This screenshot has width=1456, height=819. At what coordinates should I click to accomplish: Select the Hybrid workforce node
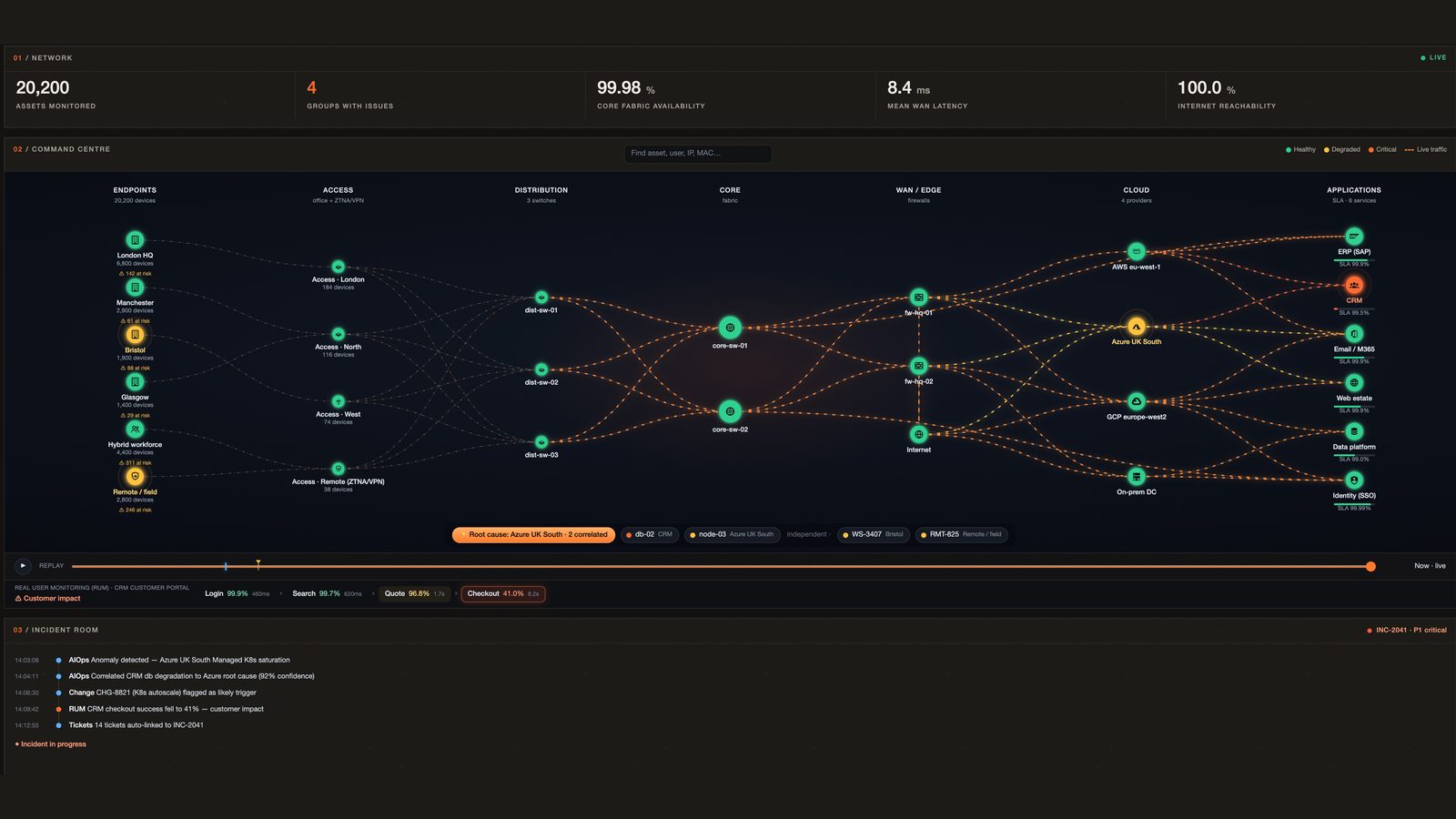coord(135,430)
